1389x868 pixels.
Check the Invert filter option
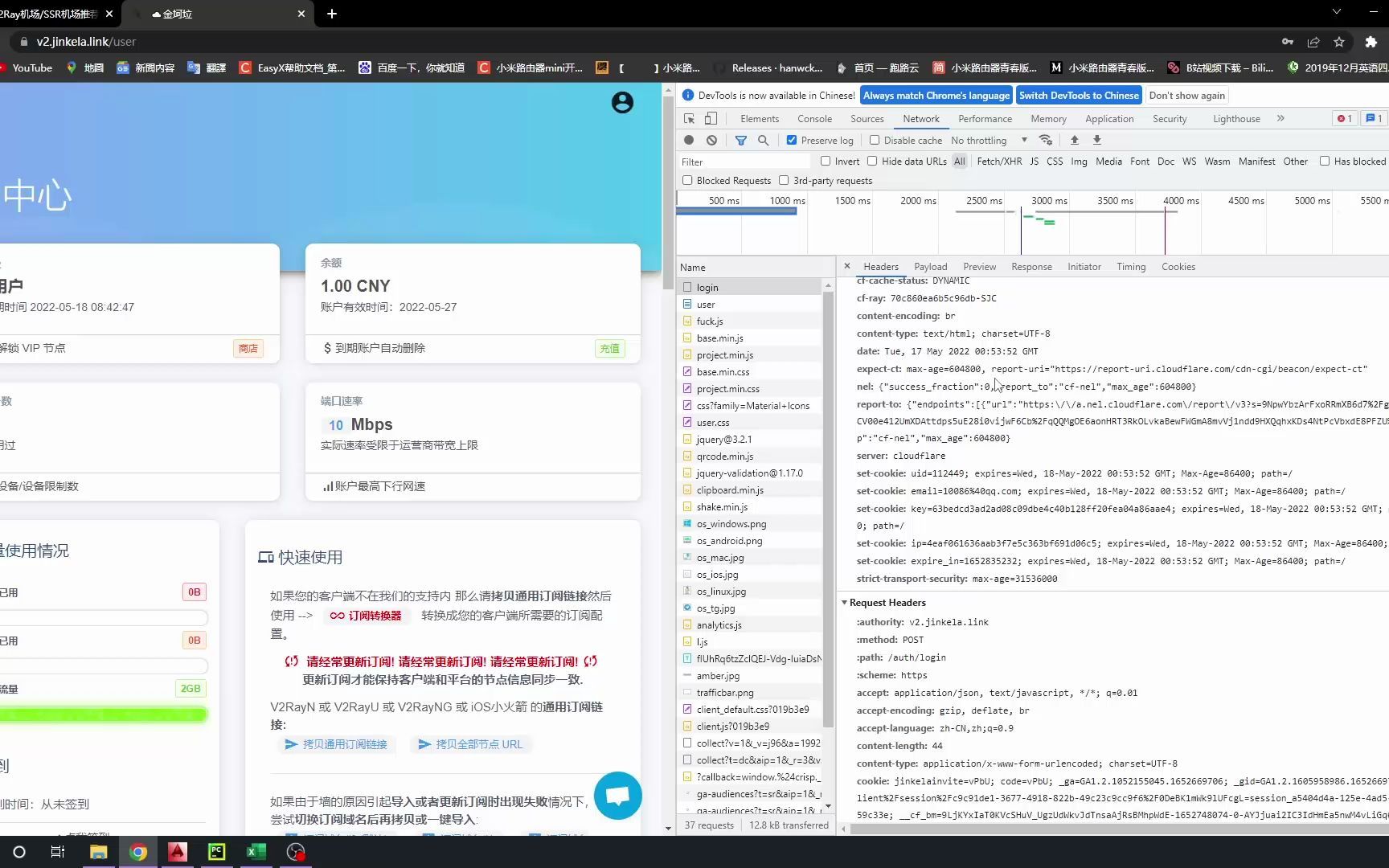click(x=826, y=161)
